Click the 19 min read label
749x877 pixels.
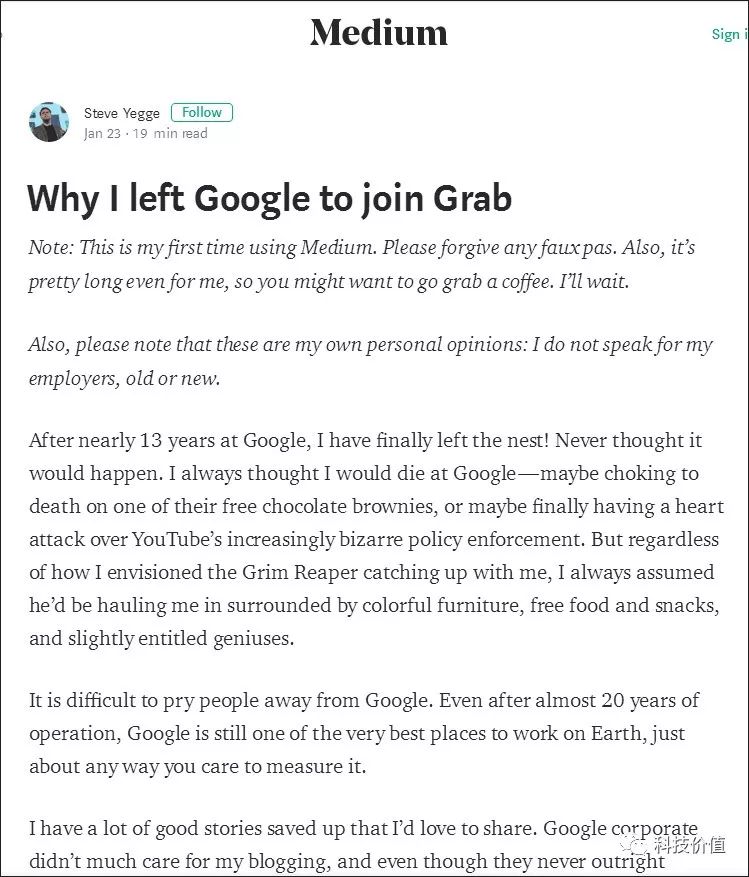coord(170,134)
